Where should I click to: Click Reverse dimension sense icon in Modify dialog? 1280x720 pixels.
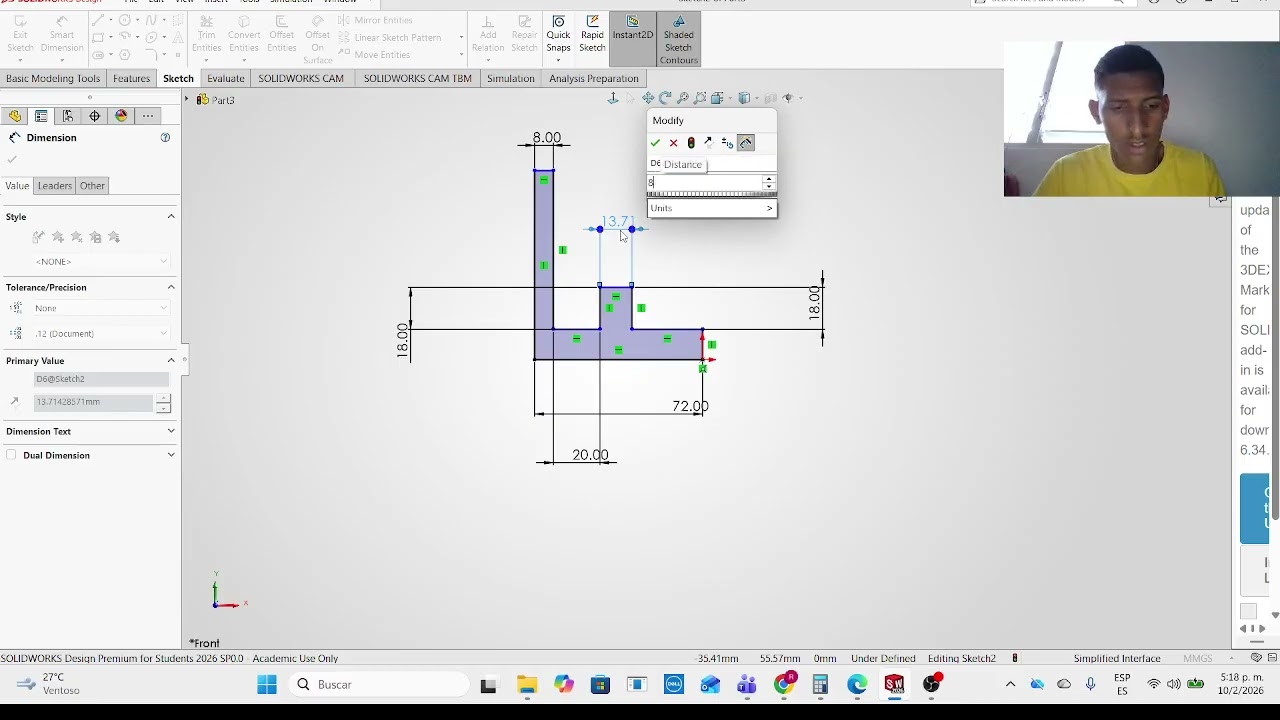pos(709,143)
